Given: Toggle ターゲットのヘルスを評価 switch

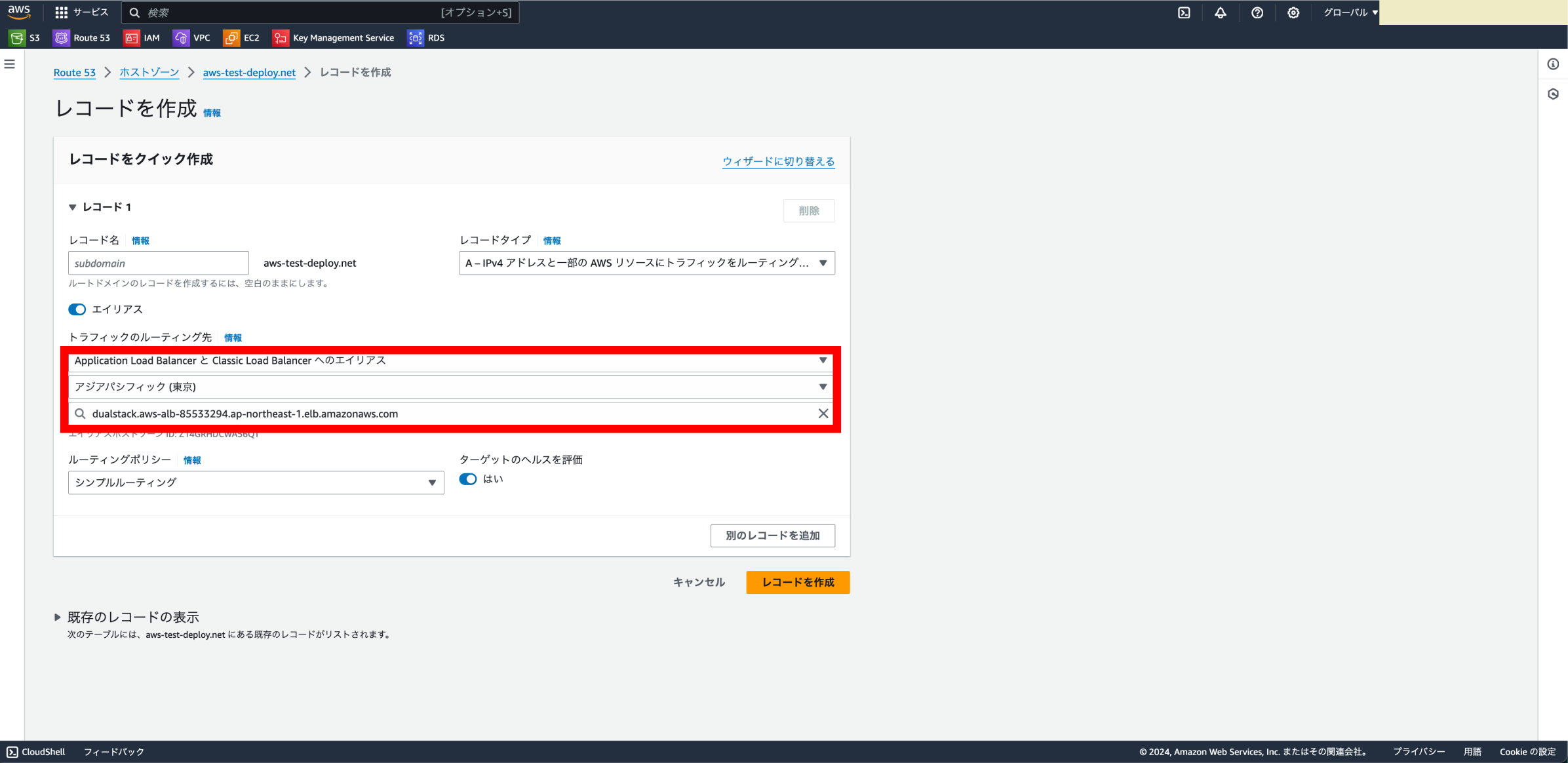Looking at the screenshot, I should tap(468, 479).
